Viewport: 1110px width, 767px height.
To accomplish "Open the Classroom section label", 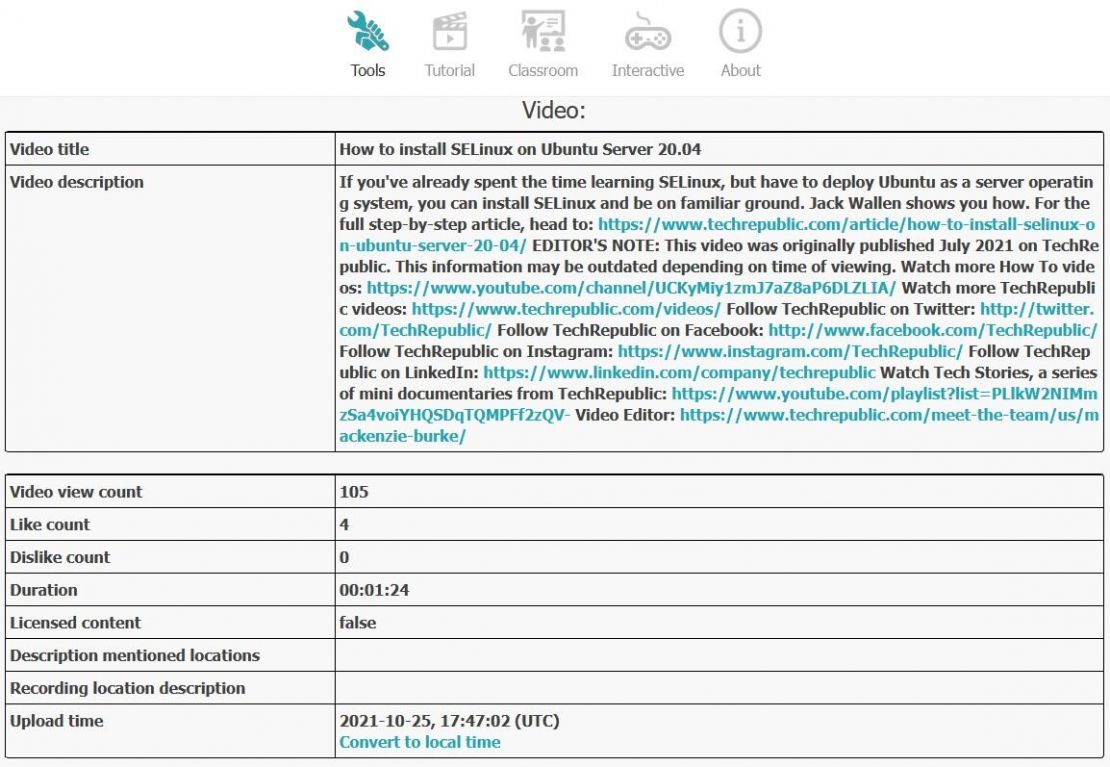I will [x=544, y=70].
